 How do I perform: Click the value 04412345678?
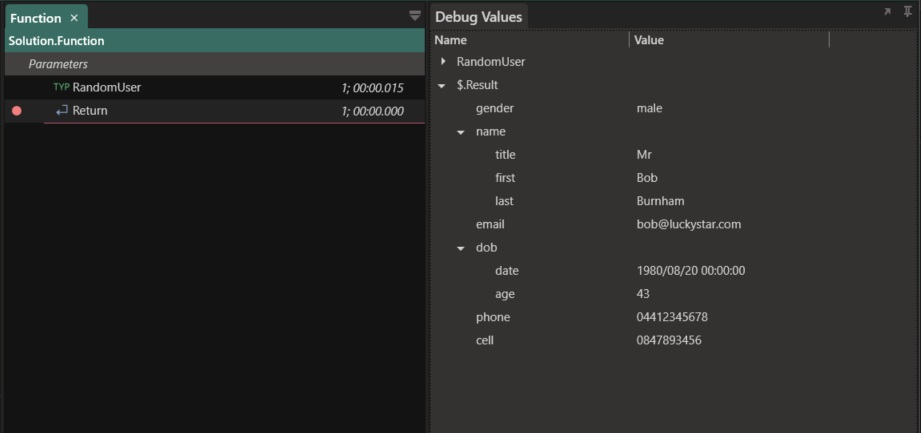pyautogui.click(x=672, y=317)
